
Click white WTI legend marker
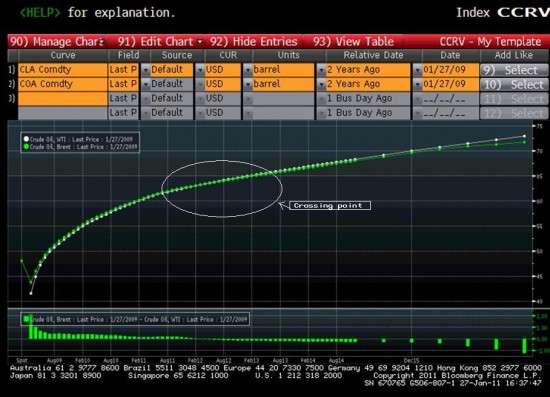[x=26, y=139]
